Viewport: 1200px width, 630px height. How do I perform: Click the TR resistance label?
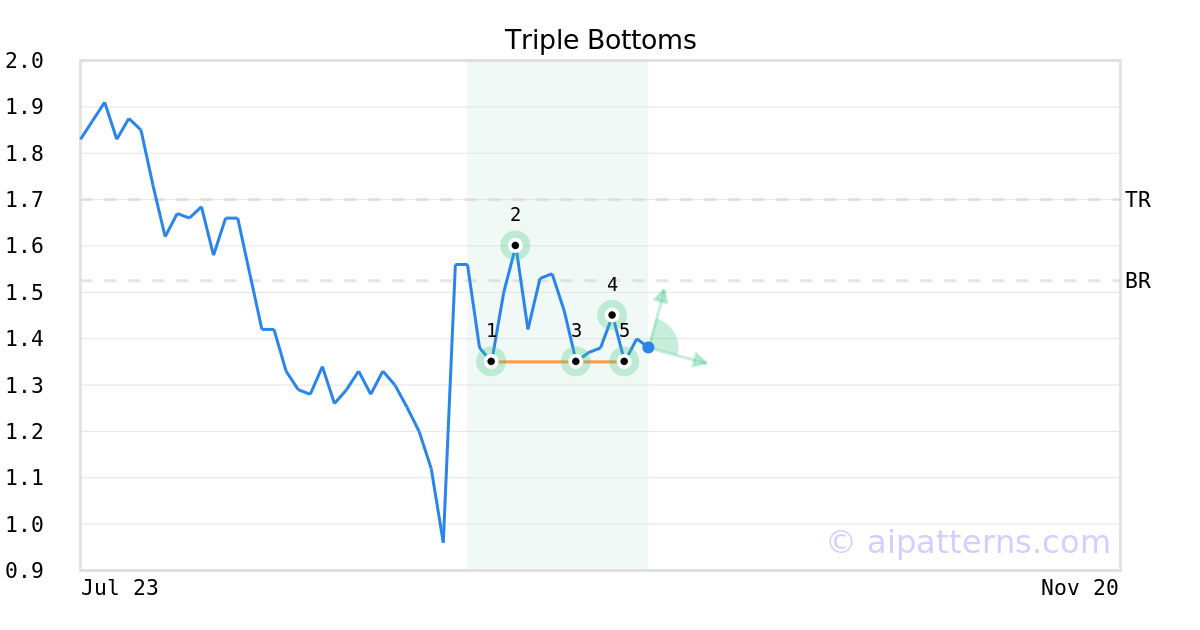[x=1138, y=200]
